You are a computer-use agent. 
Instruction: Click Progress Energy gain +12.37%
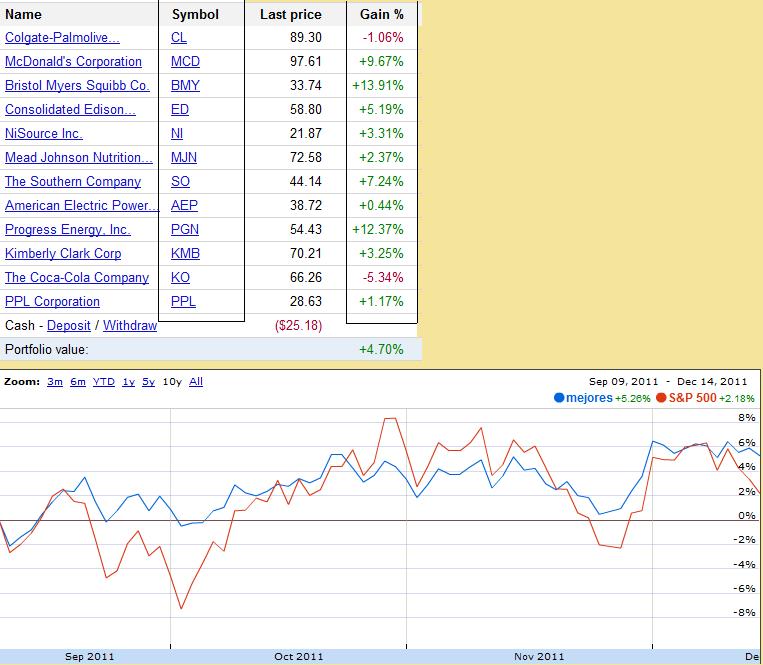point(378,229)
